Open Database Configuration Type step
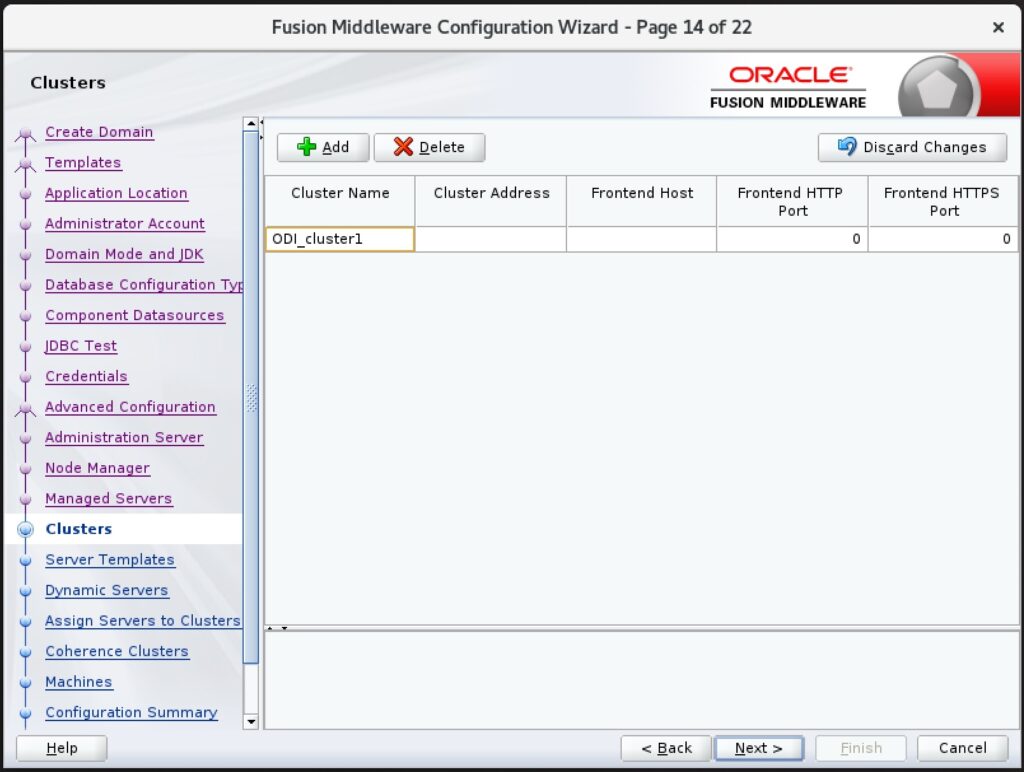The image size is (1024, 772). coord(144,285)
